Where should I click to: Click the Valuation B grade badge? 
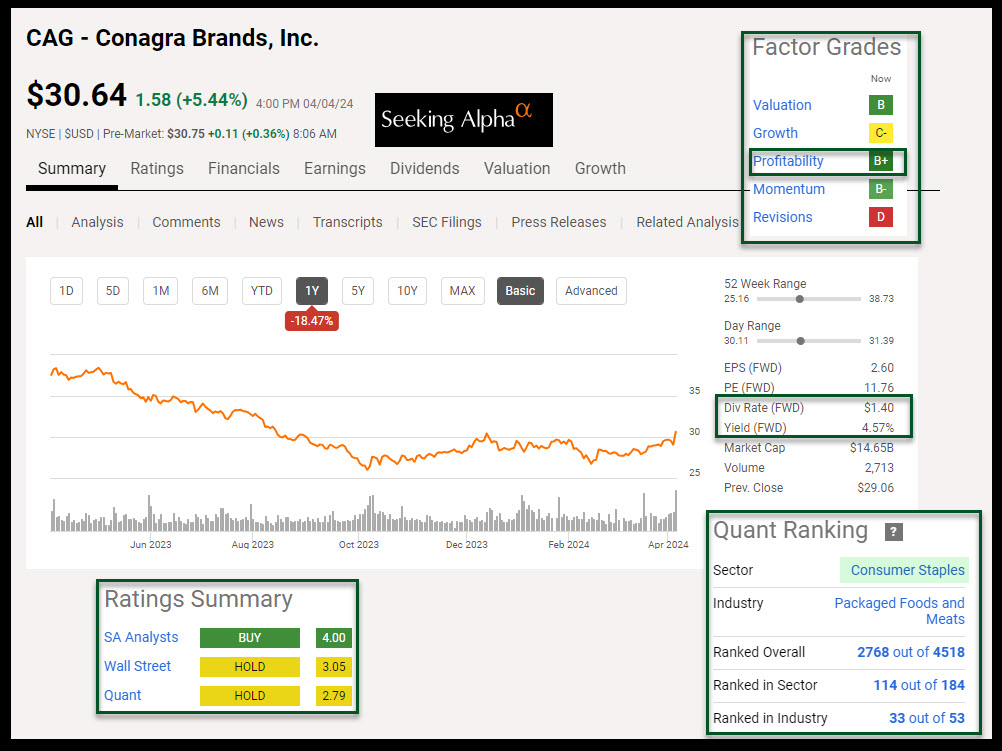pos(880,105)
